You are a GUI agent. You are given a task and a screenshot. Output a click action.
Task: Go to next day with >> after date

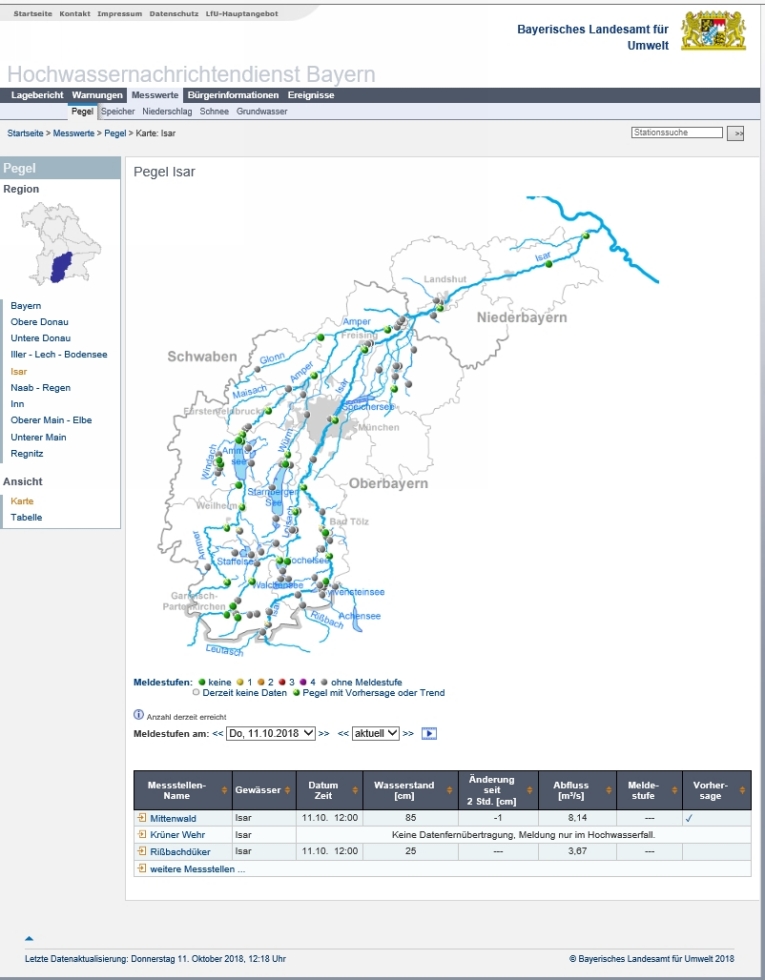[x=324, y=734]
